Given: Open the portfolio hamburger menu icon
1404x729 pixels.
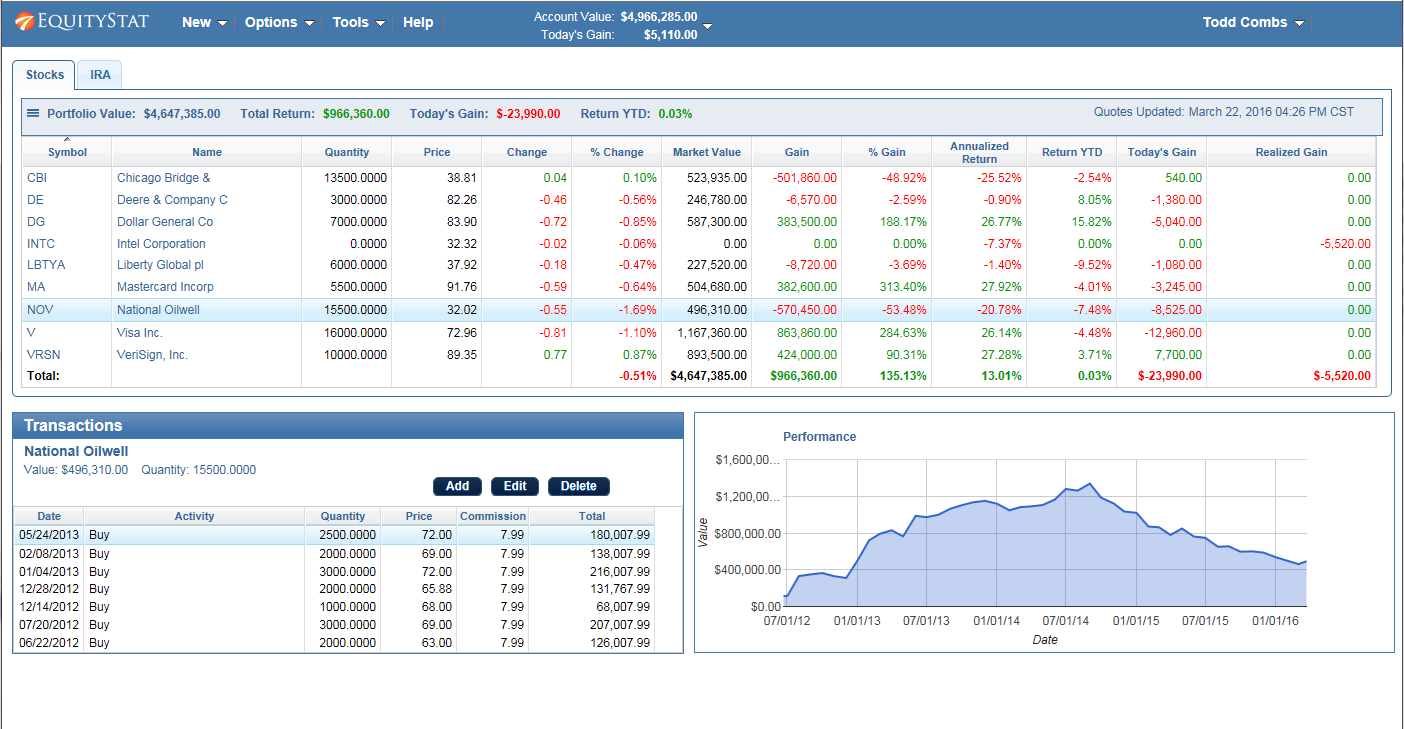Looking at the screenshot, I should 33,113.
